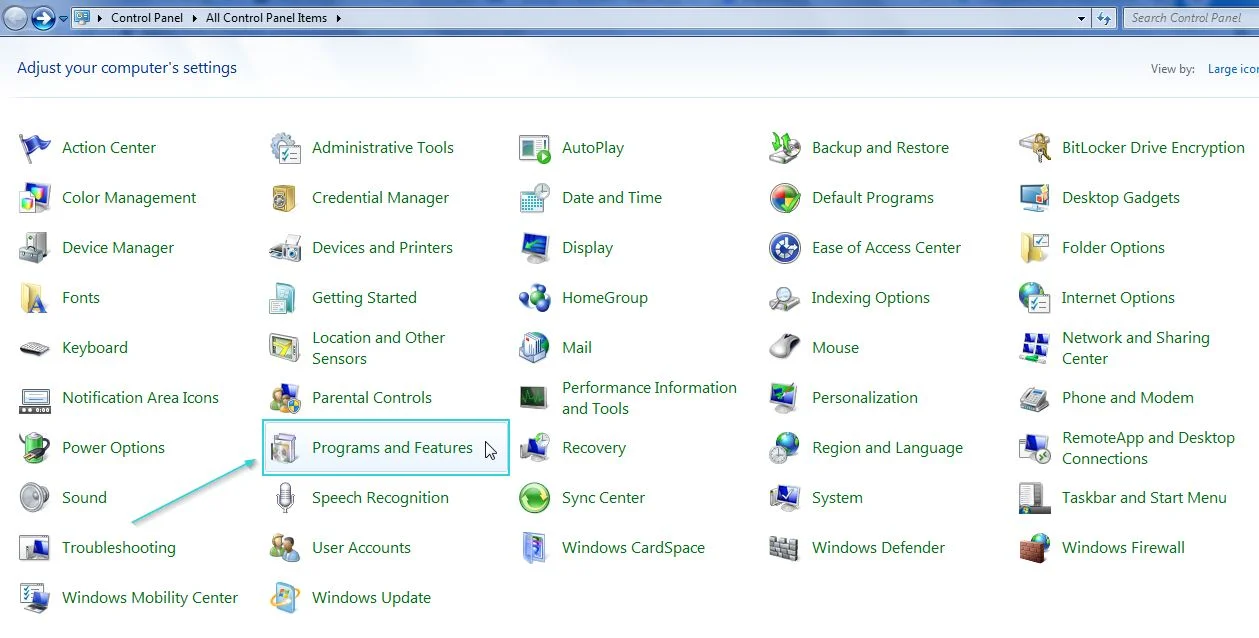Open the HomeGroup spheres icon
The height and width of the screenshot is (638, 1259).
535,298
